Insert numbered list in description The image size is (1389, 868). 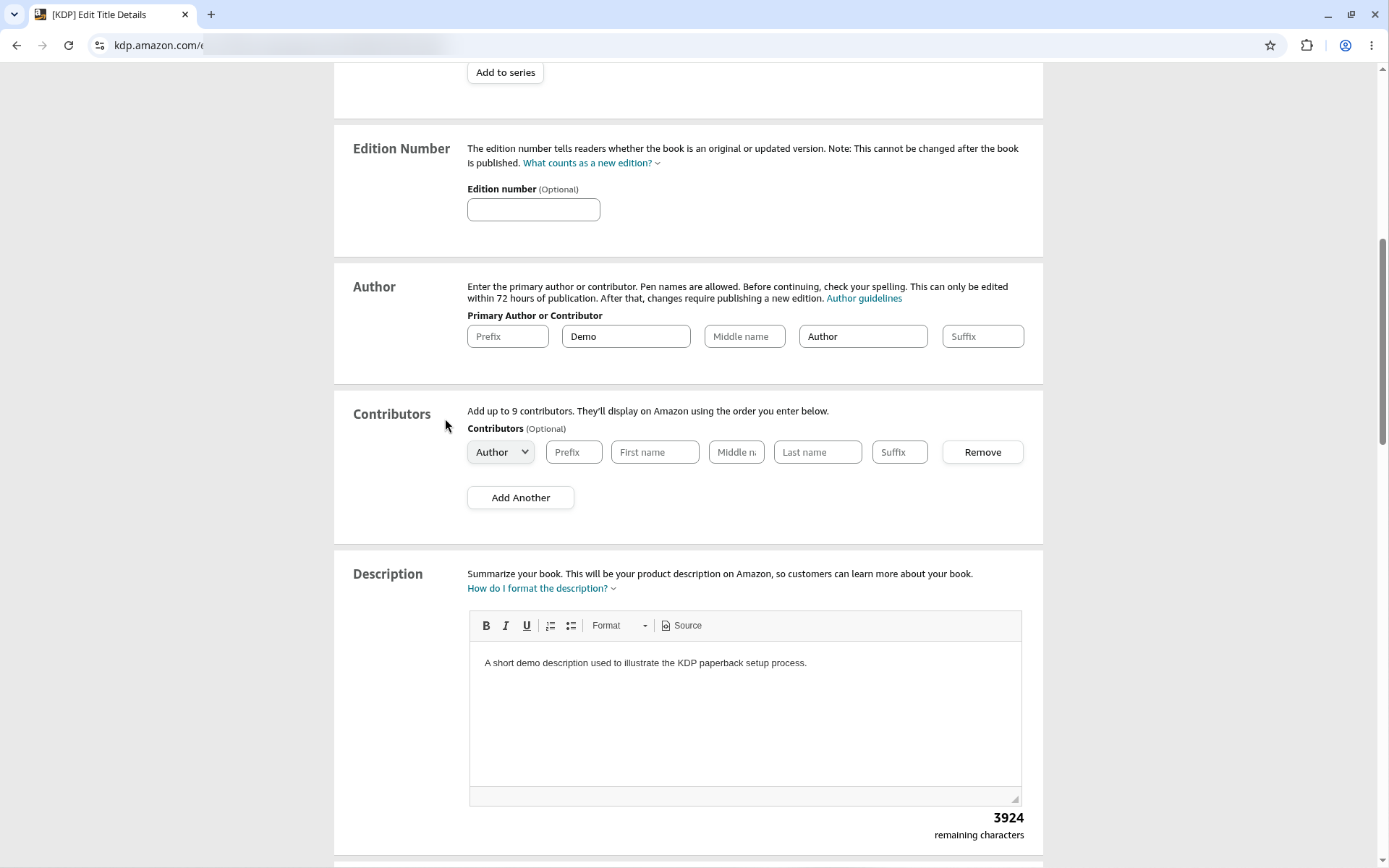point(551,626)
